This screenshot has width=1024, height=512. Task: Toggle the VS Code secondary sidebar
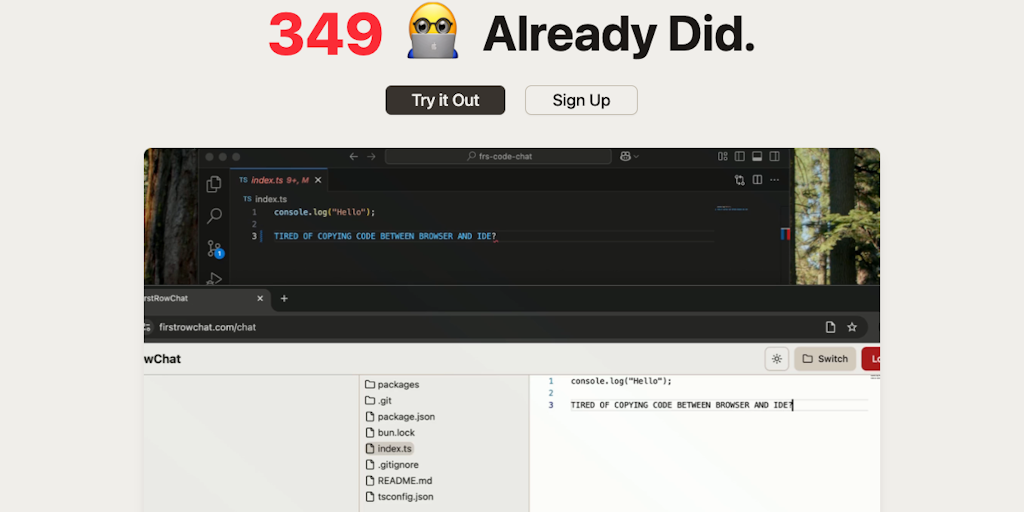[x=775, y=157]
